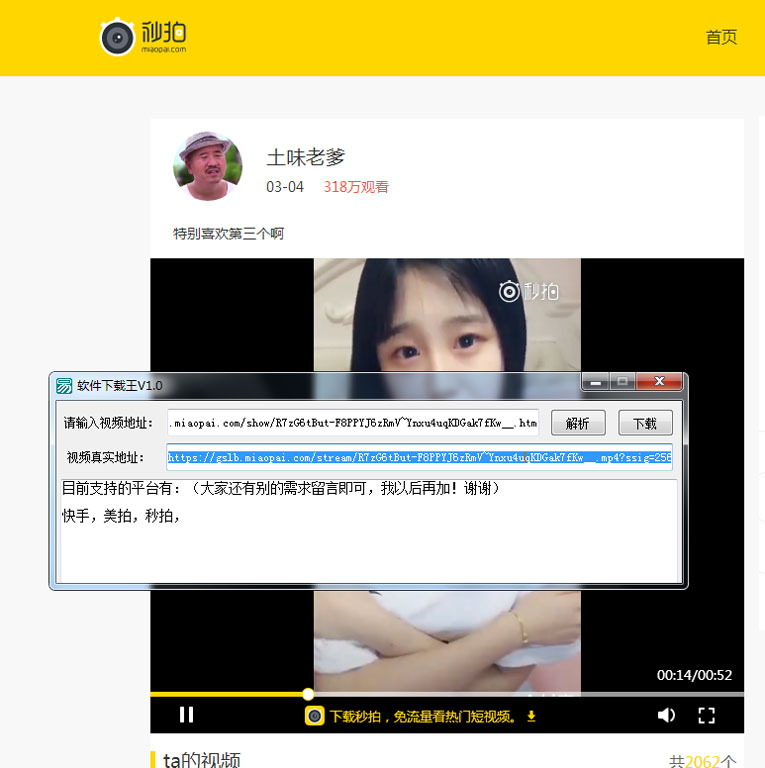765x768 pixels.
Task: Open the 共2062个 videos count link
Action: (702, 761)
